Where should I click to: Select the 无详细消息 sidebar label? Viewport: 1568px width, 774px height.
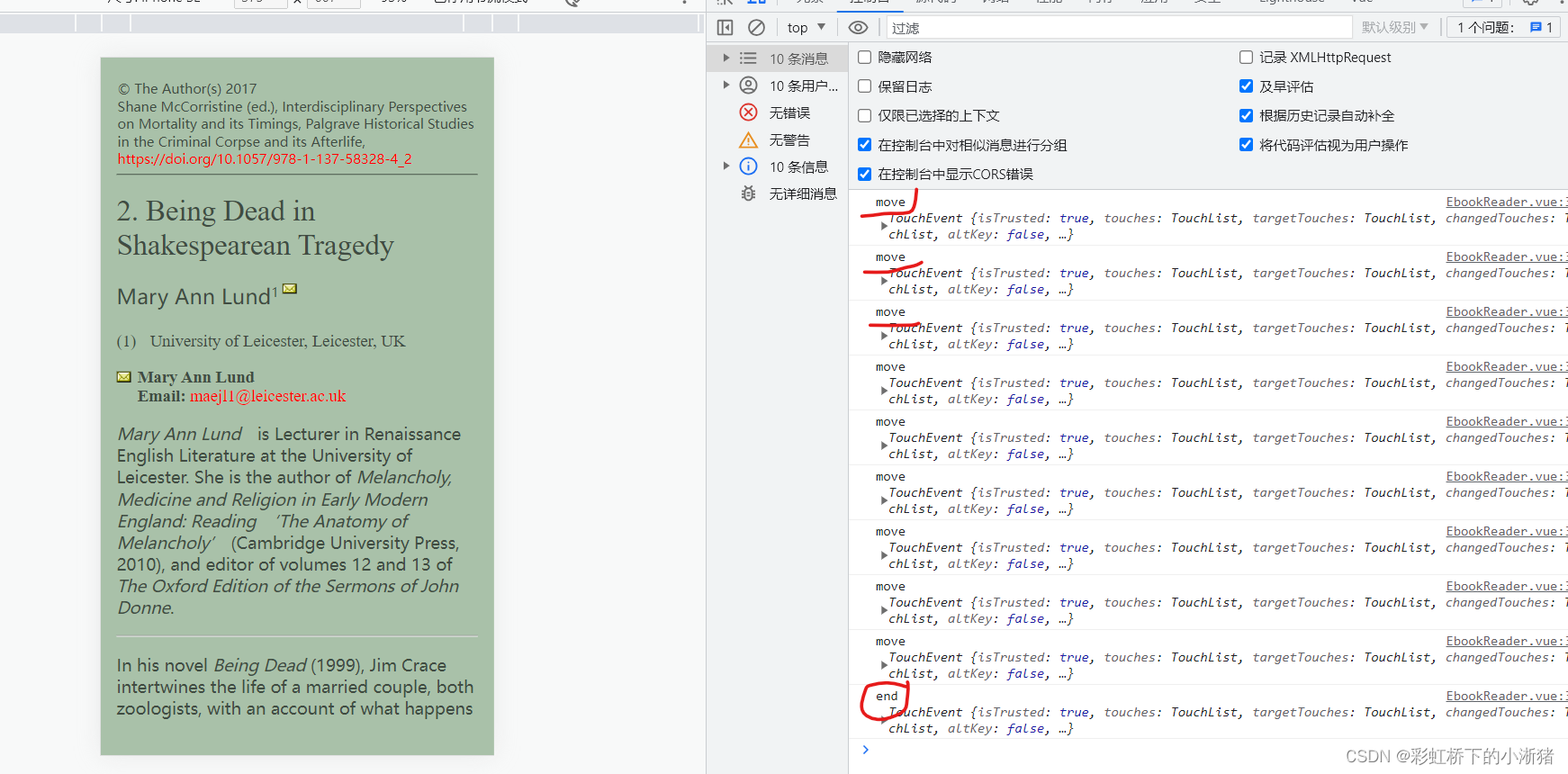click(x=803, y=193)
